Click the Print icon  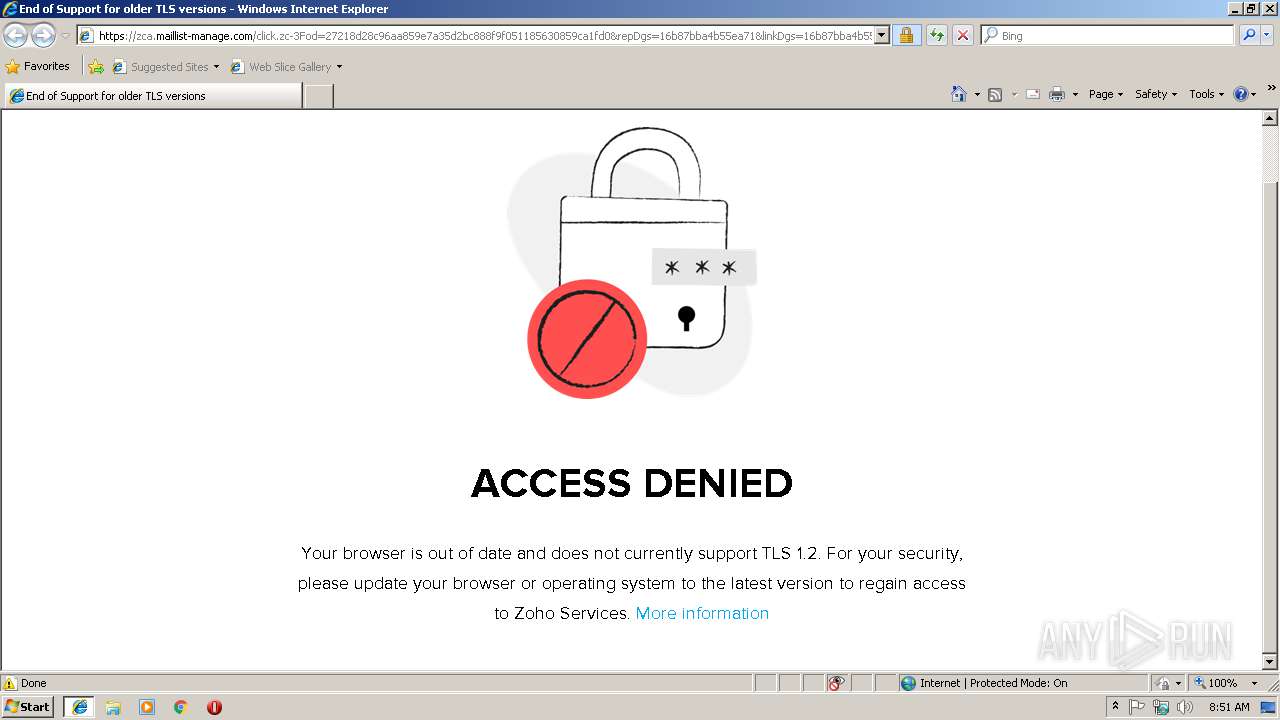1057,94
